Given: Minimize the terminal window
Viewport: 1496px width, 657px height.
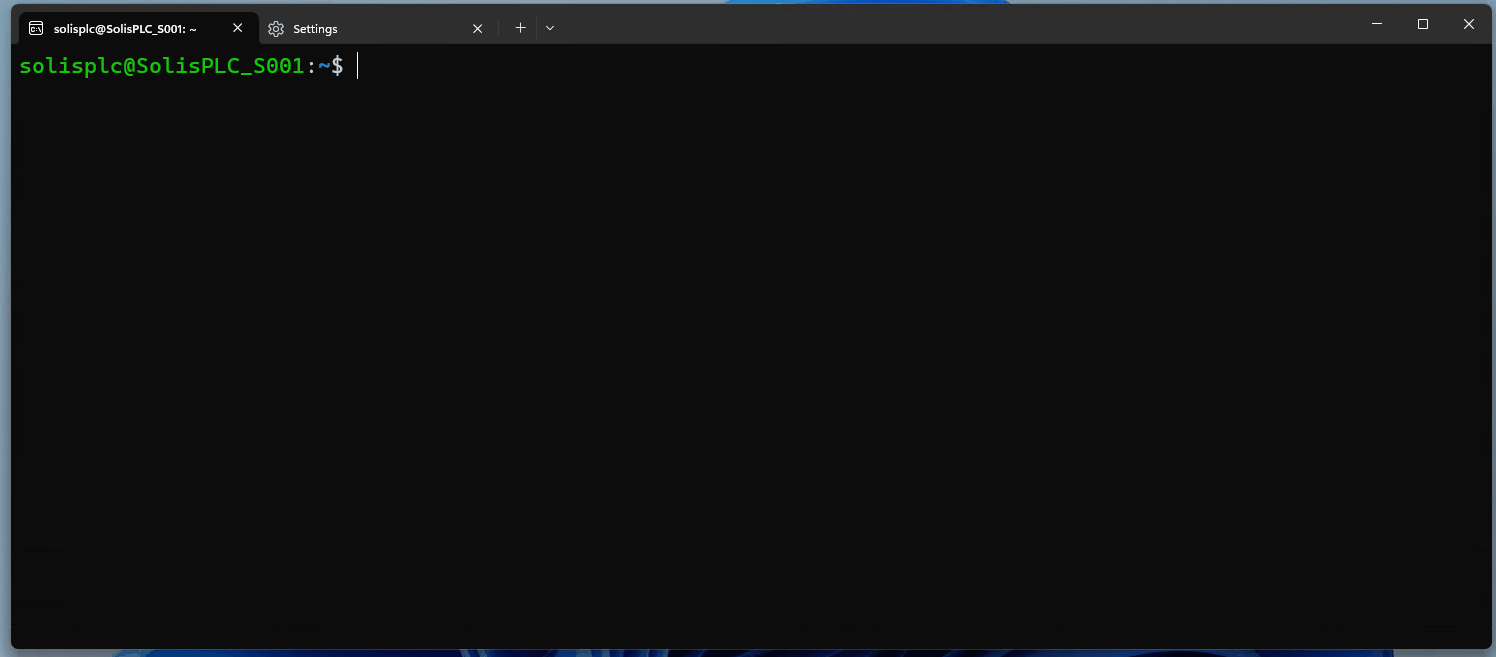Looking at the screenshot, I should pos(1377,24).
